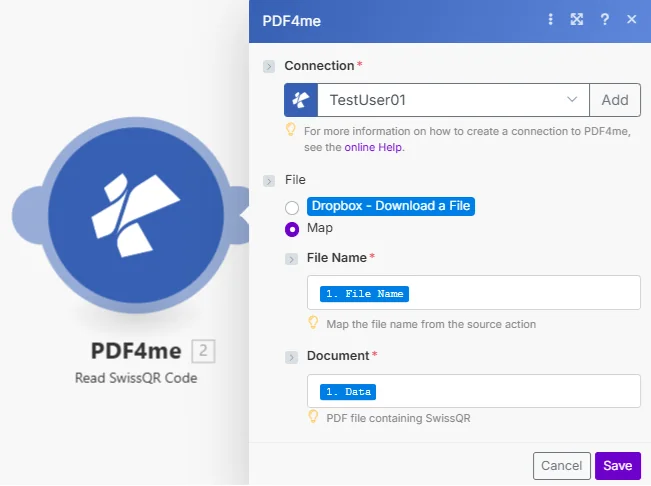Toggle the expander next to File Name
The width and height of the screenshot is (651, 486).
pos(291,259)
